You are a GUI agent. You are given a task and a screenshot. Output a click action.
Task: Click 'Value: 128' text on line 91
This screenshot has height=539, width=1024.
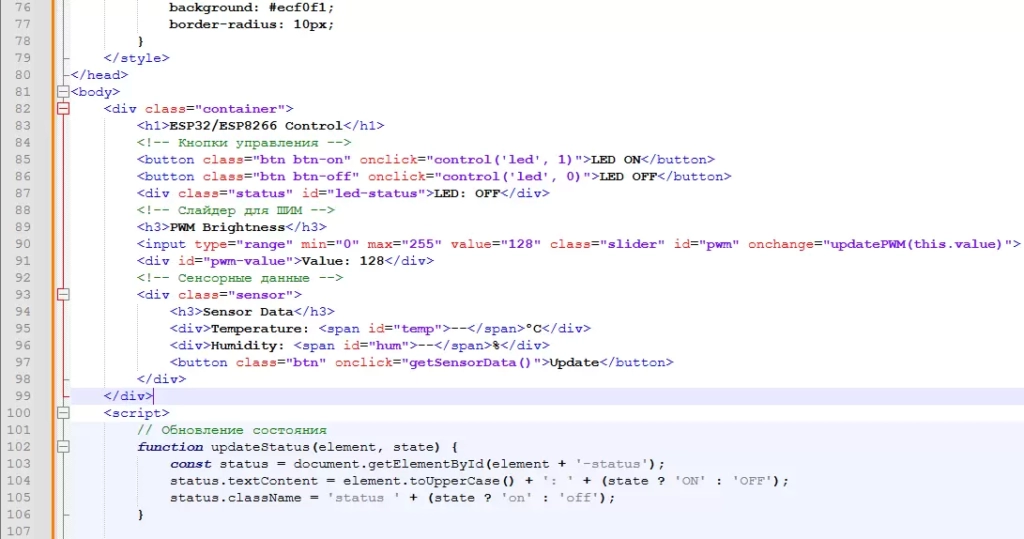point(343,261)
